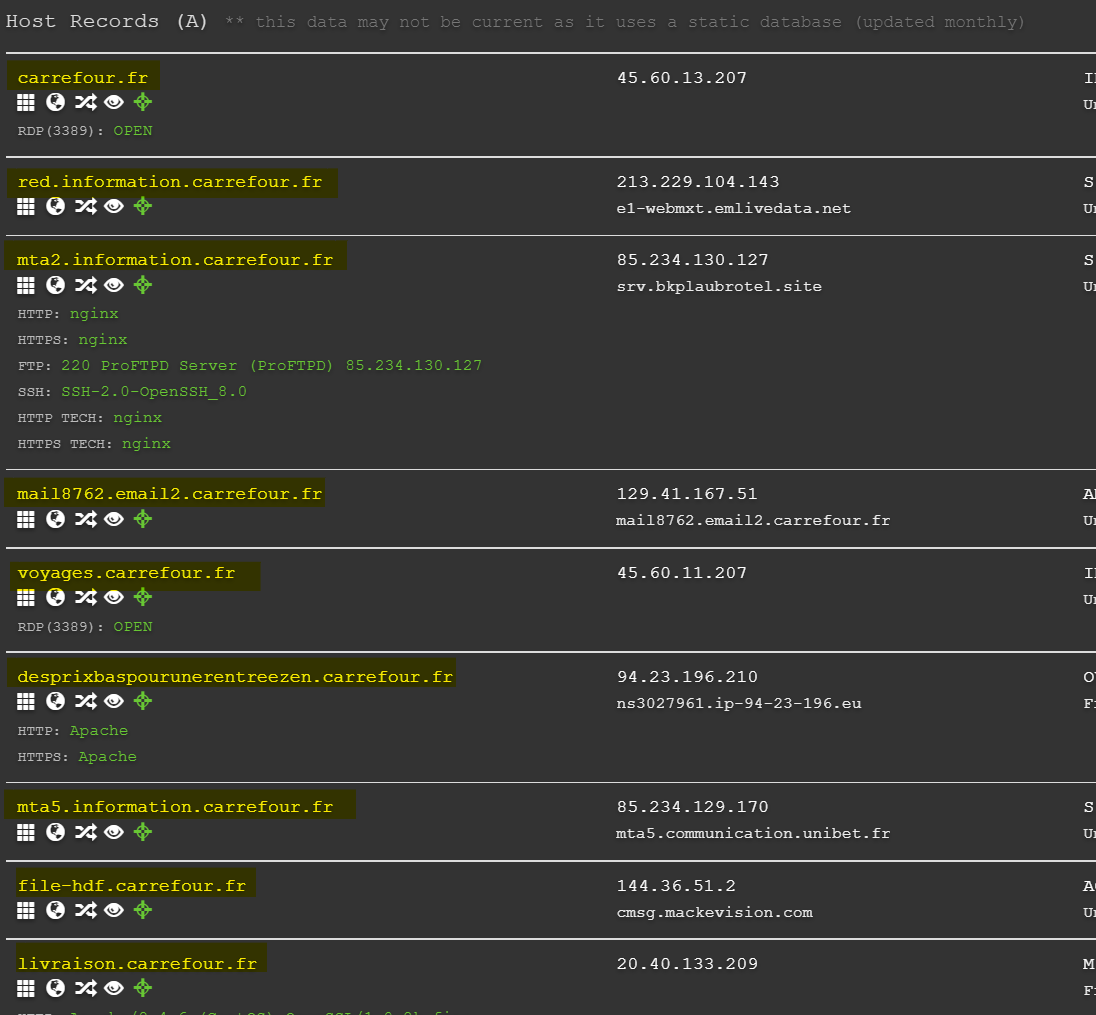
Task: Click the green crosshair for red.information.carrefour.fr
Action: [x=143, y=206]
